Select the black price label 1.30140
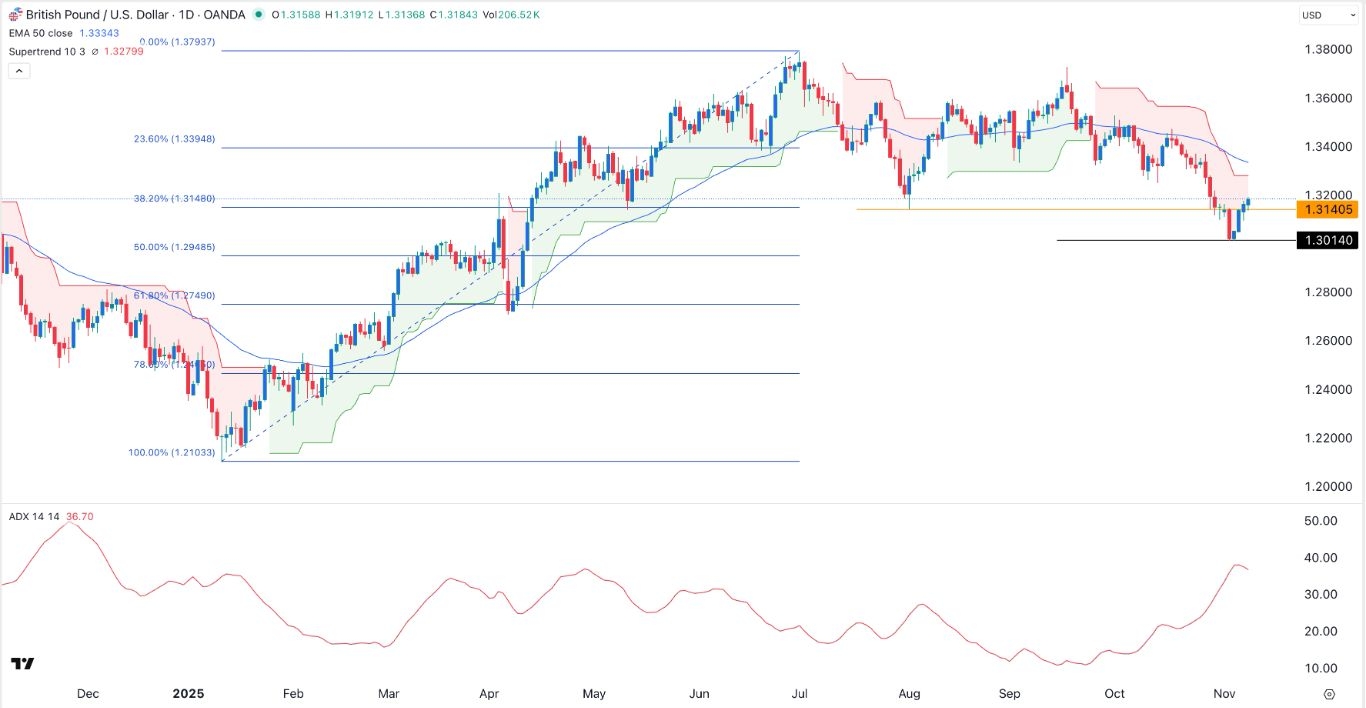The image size is (1366, 708). 1330,240
